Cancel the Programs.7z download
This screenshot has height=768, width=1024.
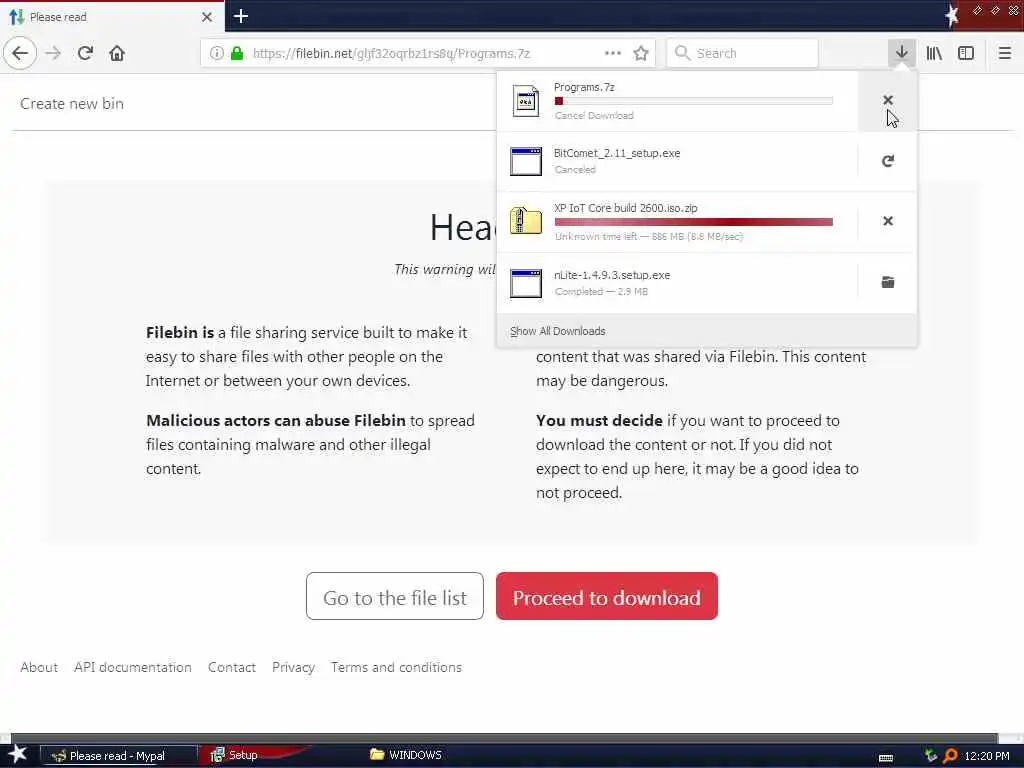pos(888,100)
